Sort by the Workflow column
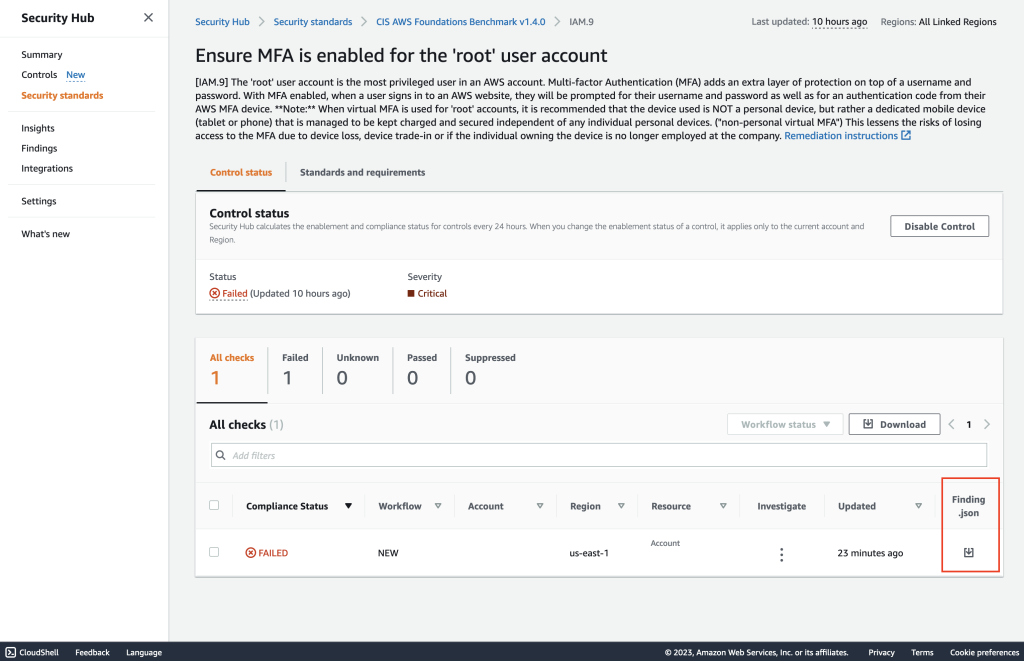 click(438, 506)
